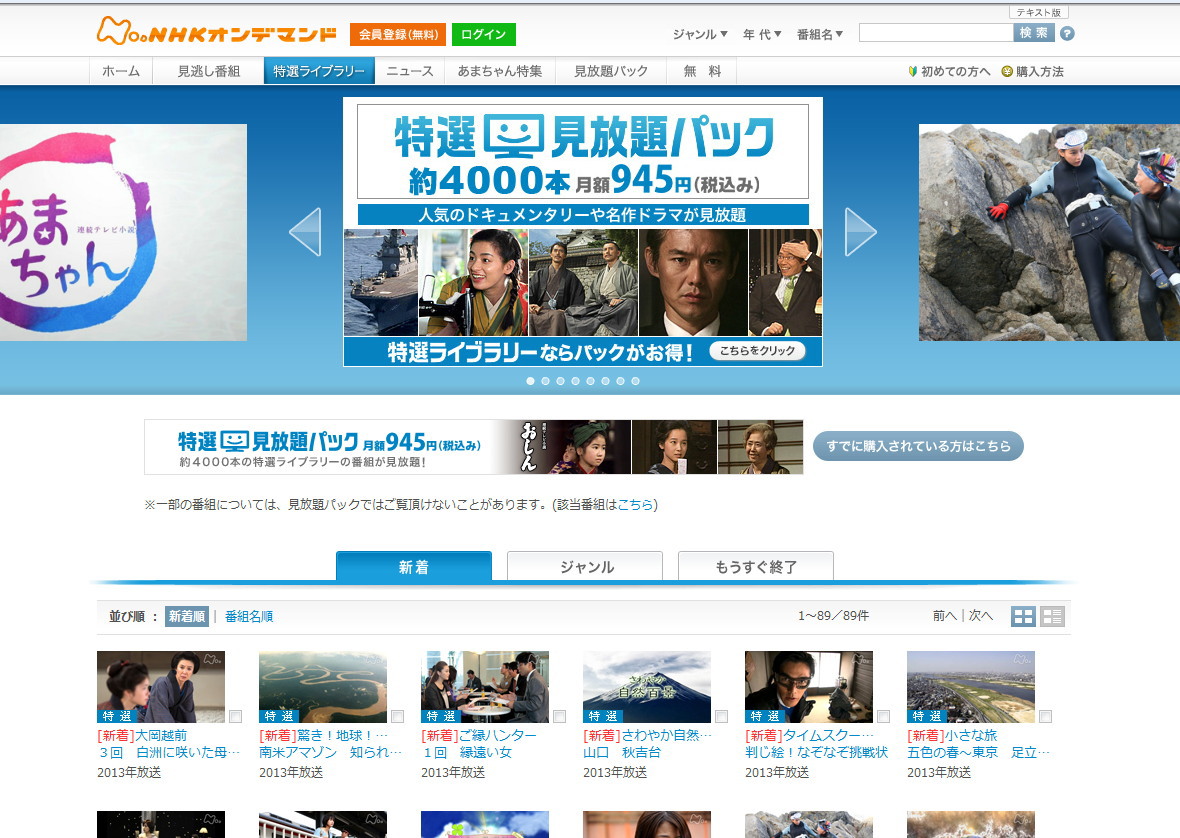Jump to the eighth carousel dot

(636, 381)
